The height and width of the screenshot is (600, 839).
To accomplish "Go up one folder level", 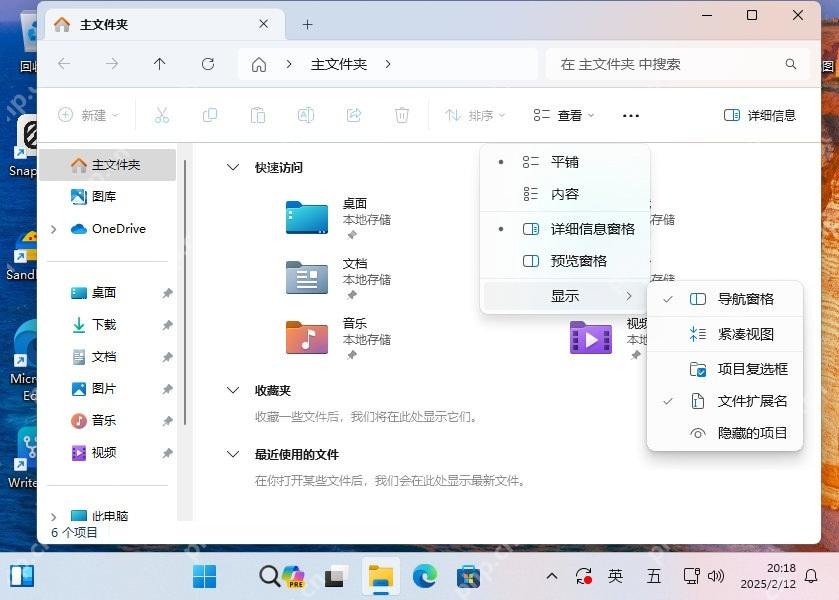I will pos(159,64).
